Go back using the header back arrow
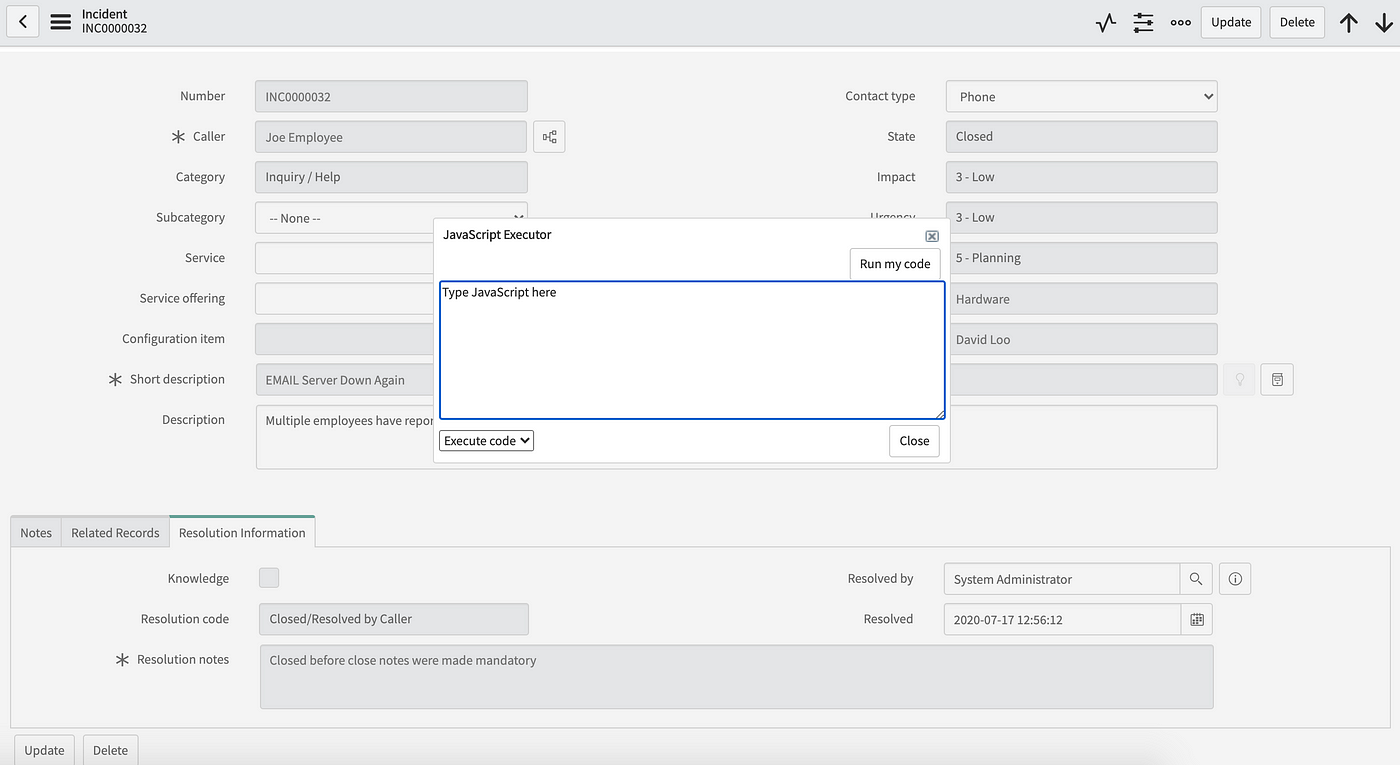The height and width of the screenshot is (765, 1400). click(x=22, y=21)
